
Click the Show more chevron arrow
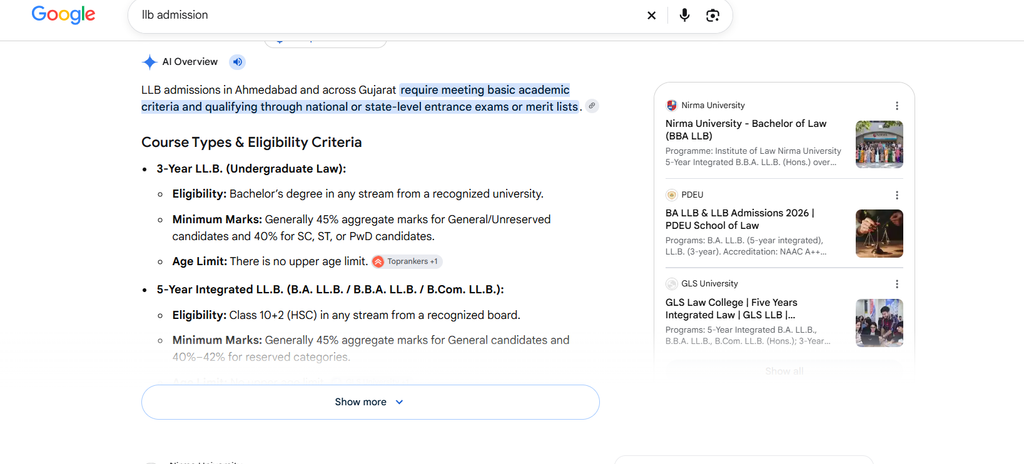point(400,402)
